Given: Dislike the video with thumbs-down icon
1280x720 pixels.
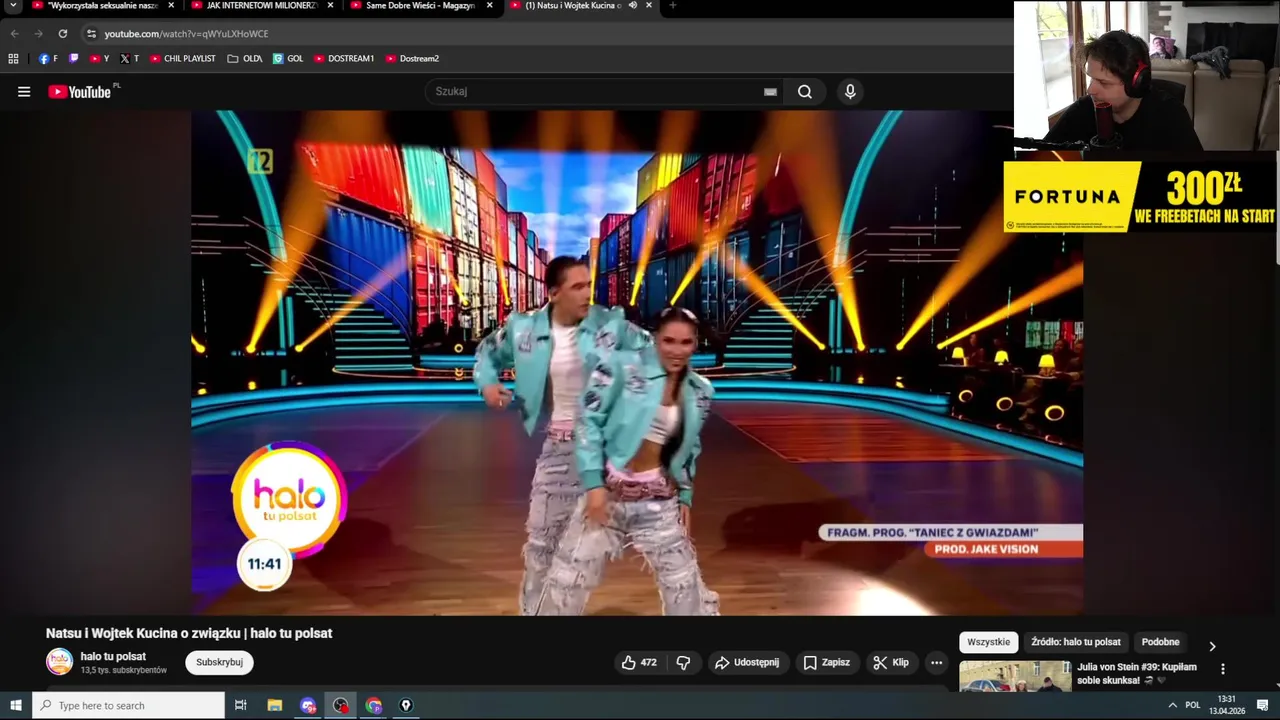Looking at the screenshot, I should pos(683,662).
